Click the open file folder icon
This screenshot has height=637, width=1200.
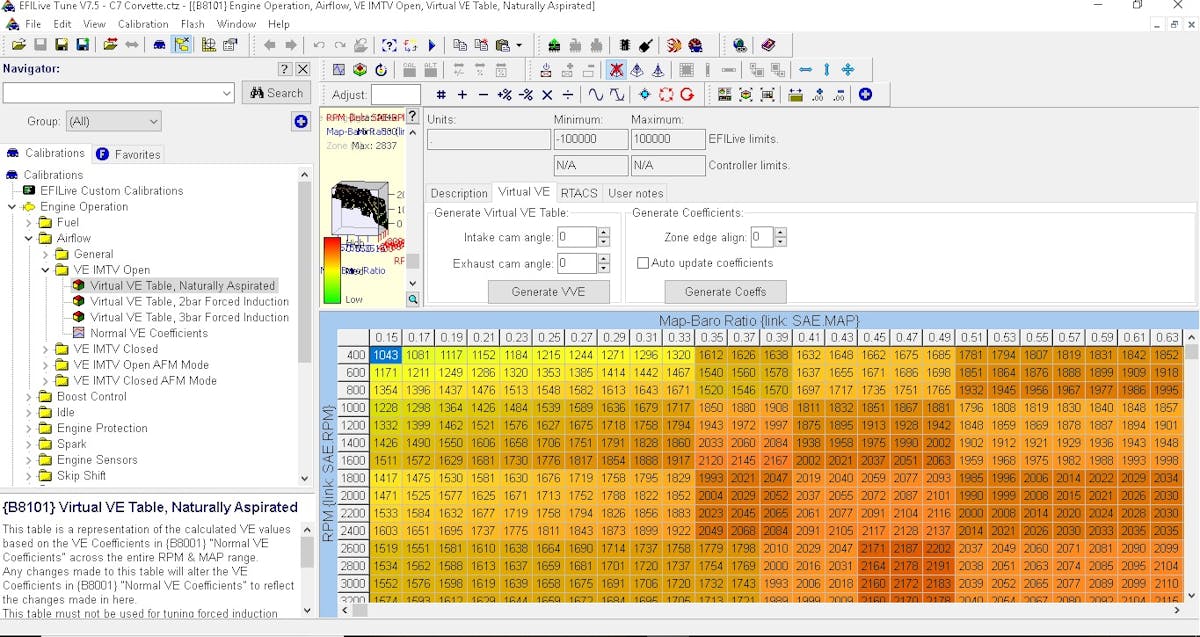[x=18, y=45]
